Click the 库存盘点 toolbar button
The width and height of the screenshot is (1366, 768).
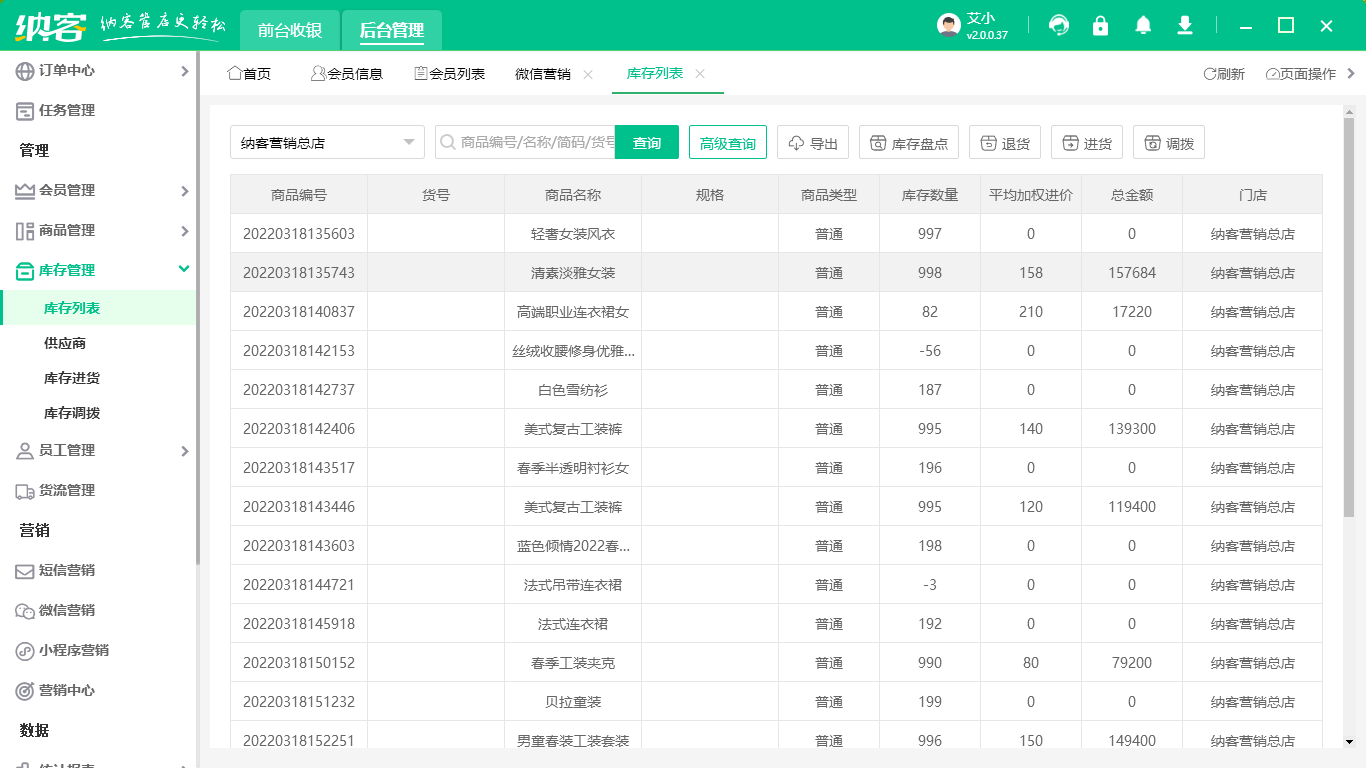point(909,143)
